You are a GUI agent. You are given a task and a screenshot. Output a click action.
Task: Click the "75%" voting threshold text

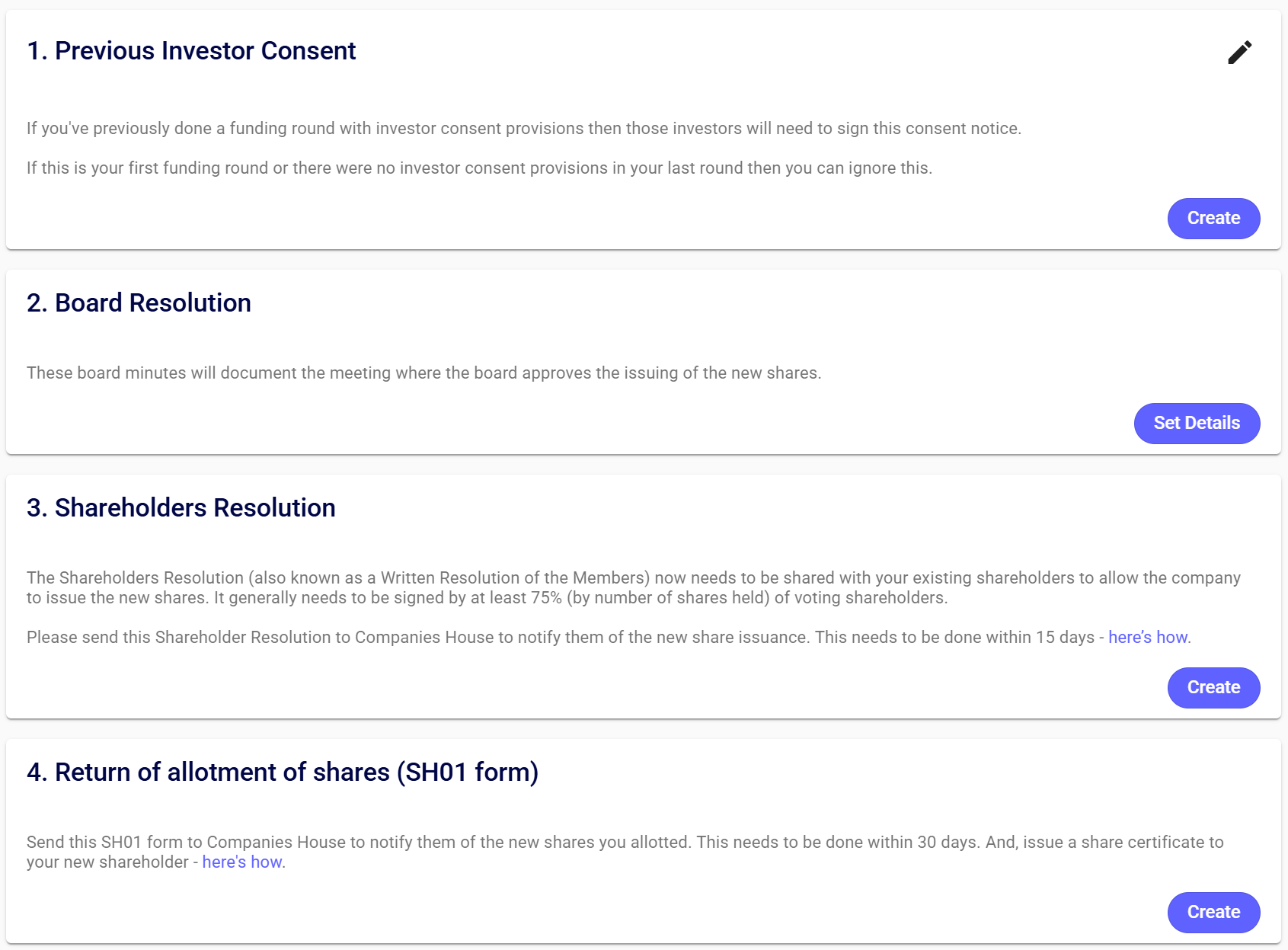[546, 598]
